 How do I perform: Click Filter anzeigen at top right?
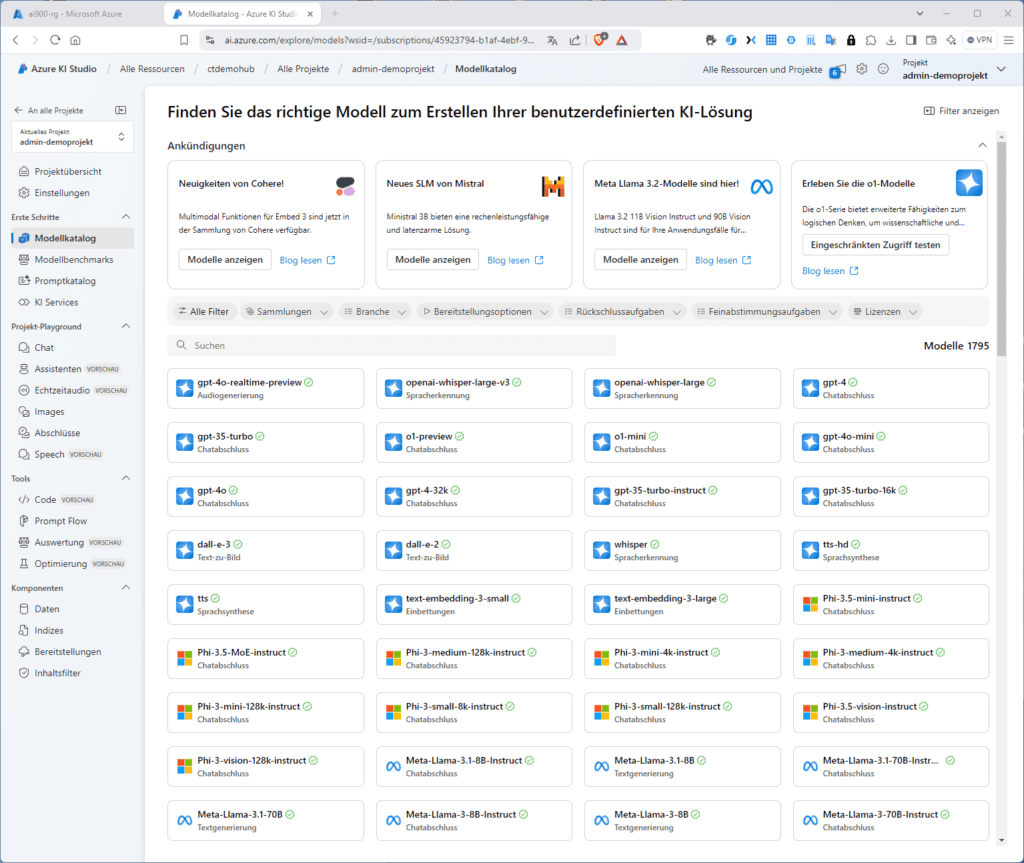(x=961, y=111)
